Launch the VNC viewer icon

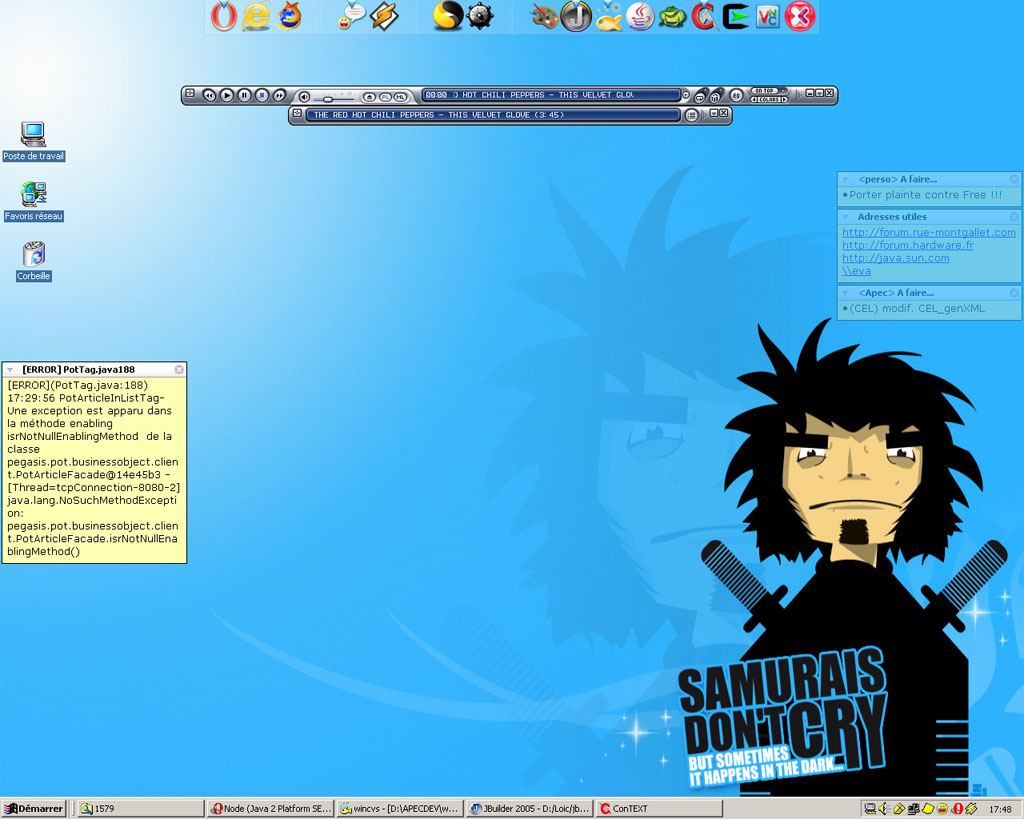tap(768, 16)
